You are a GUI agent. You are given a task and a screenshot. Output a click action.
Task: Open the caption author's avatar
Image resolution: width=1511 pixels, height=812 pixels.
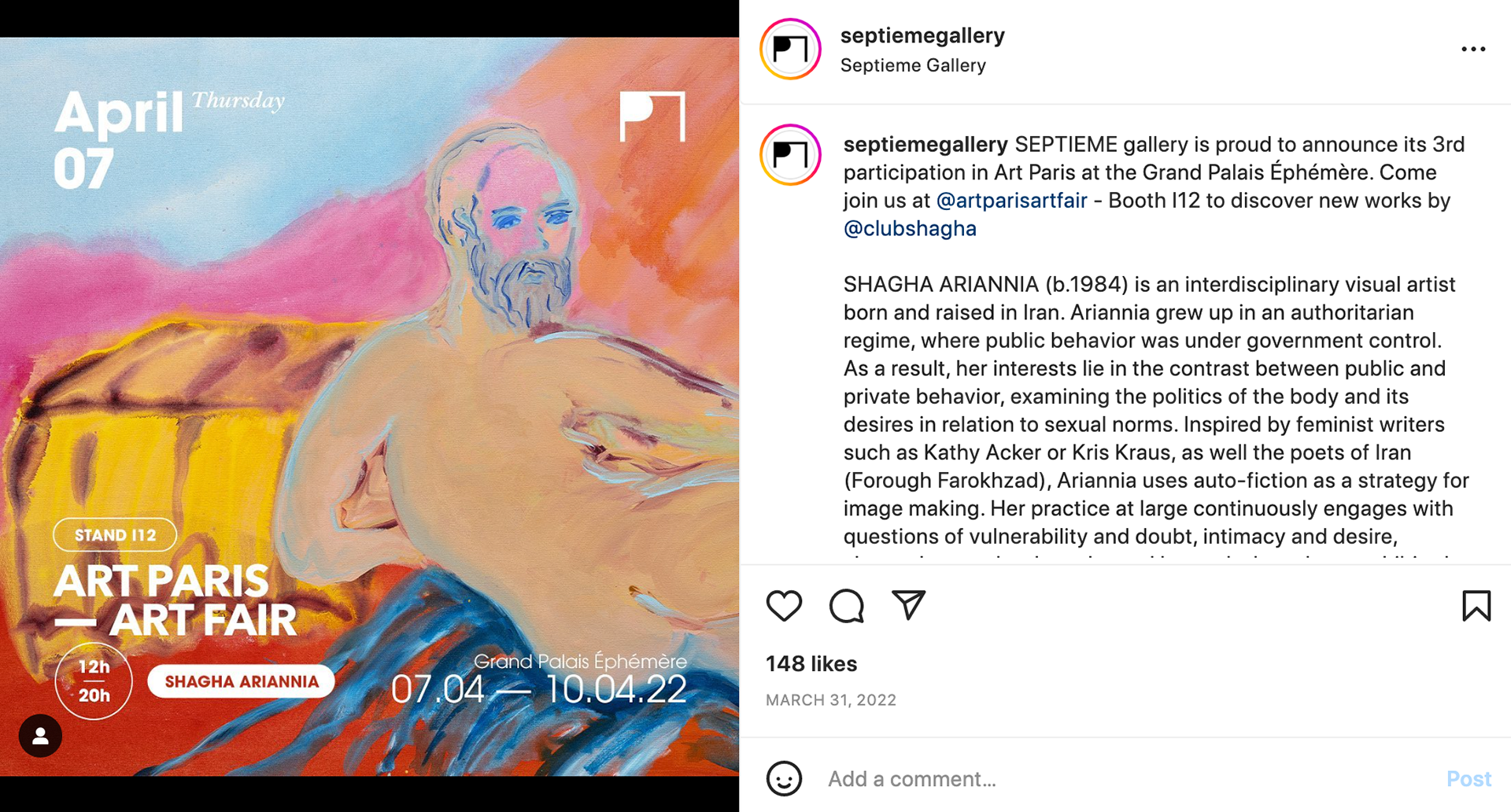point(790,155)
